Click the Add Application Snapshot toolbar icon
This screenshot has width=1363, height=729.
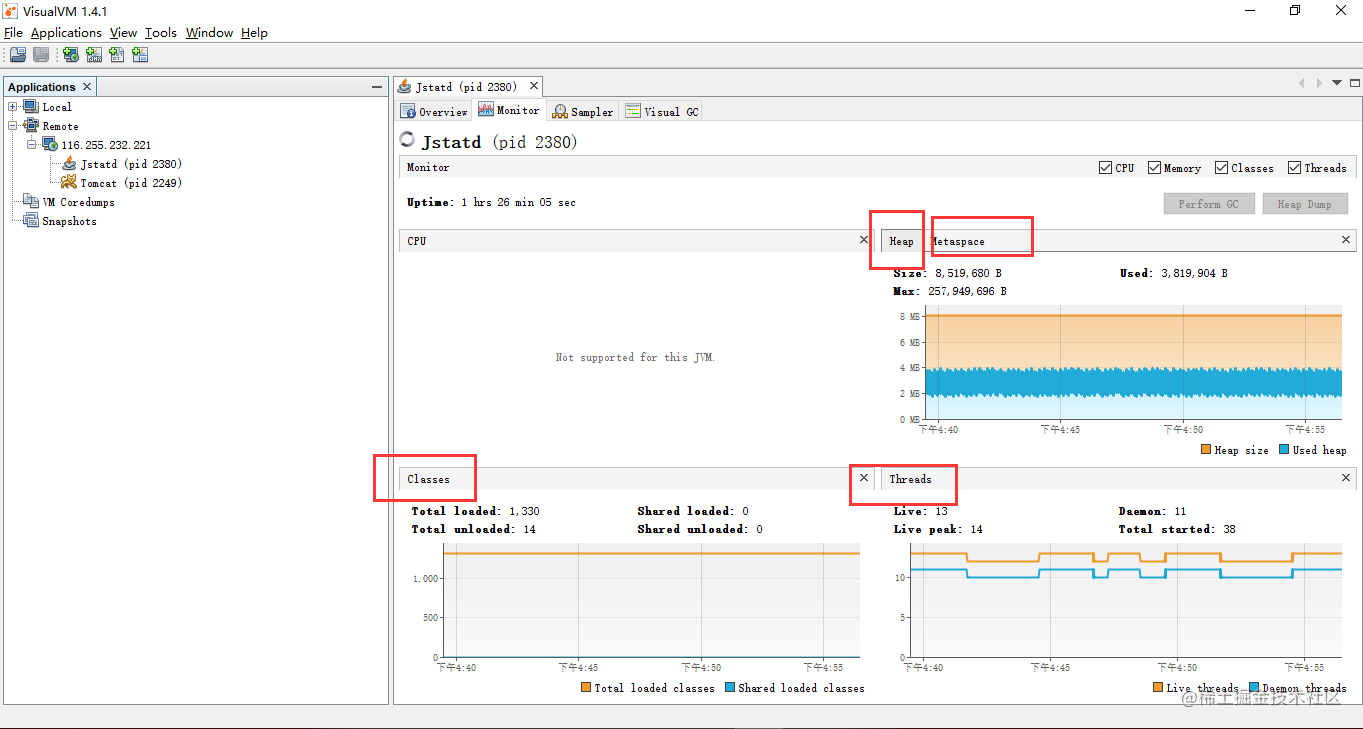pyautogui.click(x=140, y=55)
